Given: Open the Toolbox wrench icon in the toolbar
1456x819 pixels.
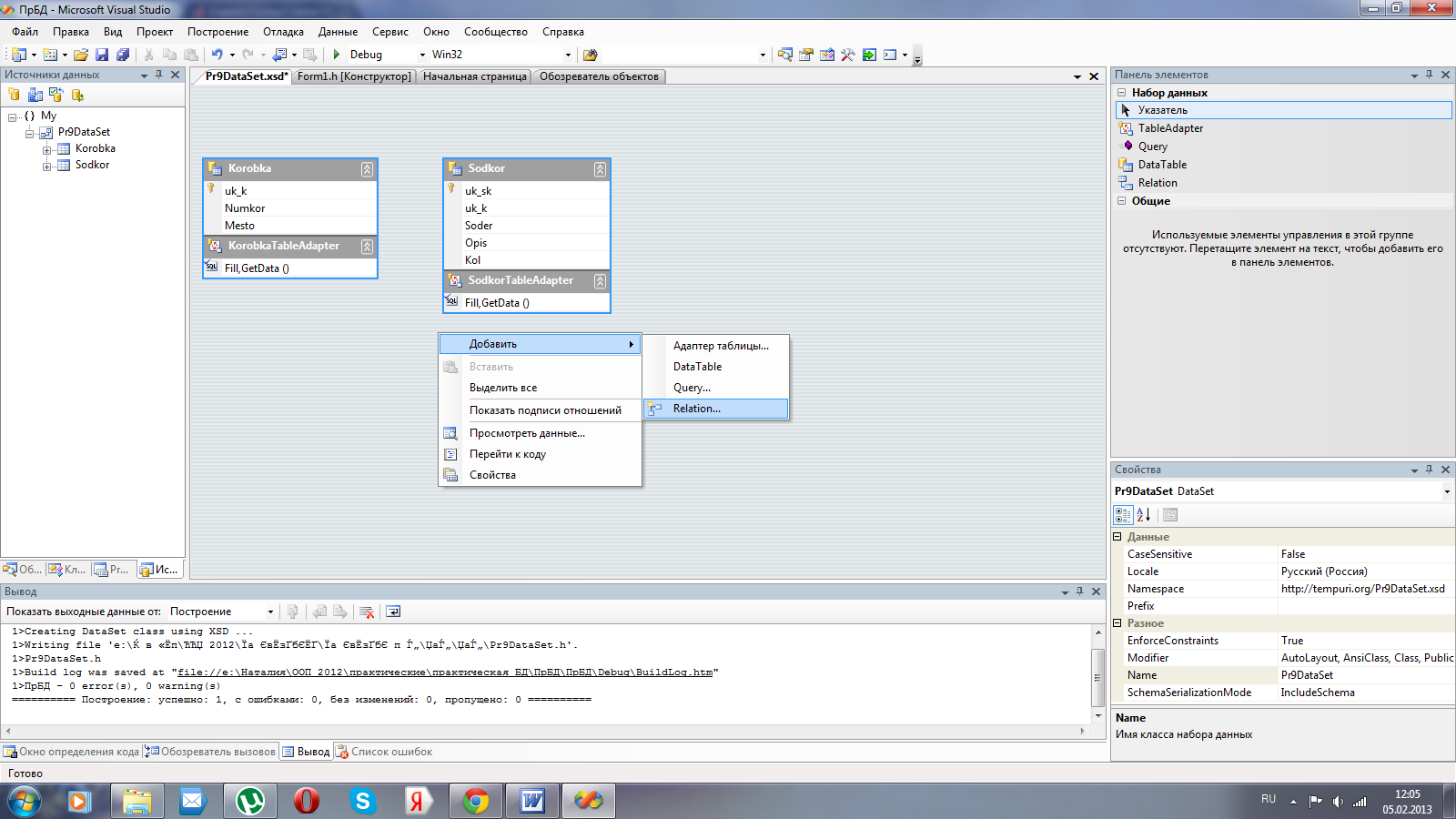Looking at the screenshot, I should 848,55.
